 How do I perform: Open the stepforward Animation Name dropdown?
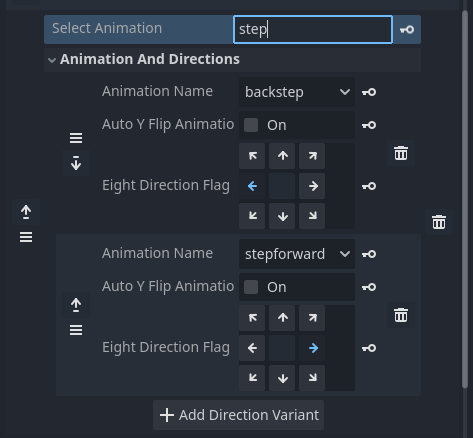(297, 254)
